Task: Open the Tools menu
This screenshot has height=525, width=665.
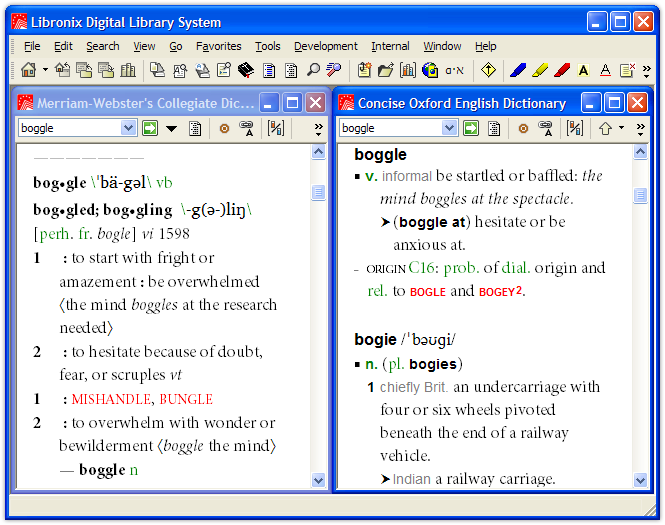Action: 268,46
